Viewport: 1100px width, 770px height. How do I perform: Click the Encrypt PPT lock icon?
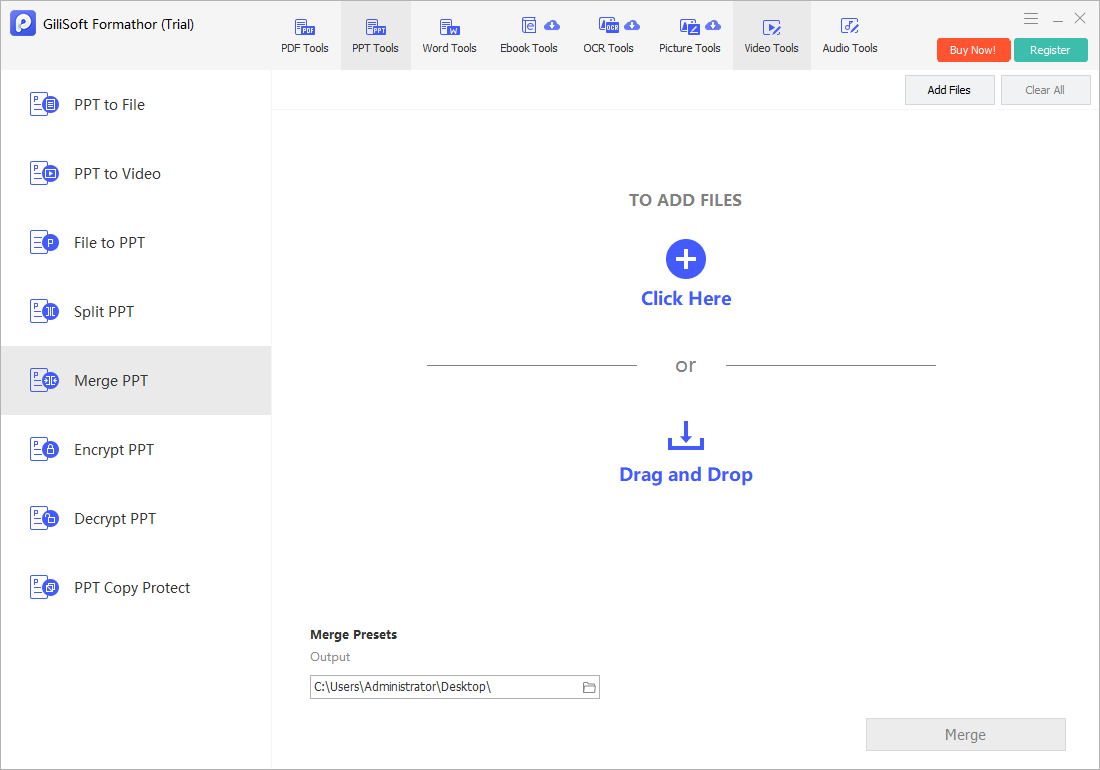tap(44, 450)
